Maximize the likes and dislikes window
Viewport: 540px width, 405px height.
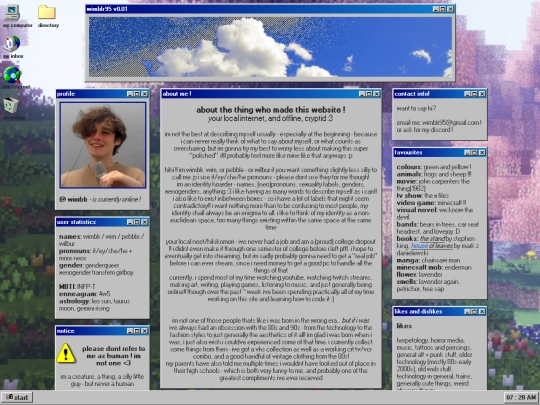475,312
